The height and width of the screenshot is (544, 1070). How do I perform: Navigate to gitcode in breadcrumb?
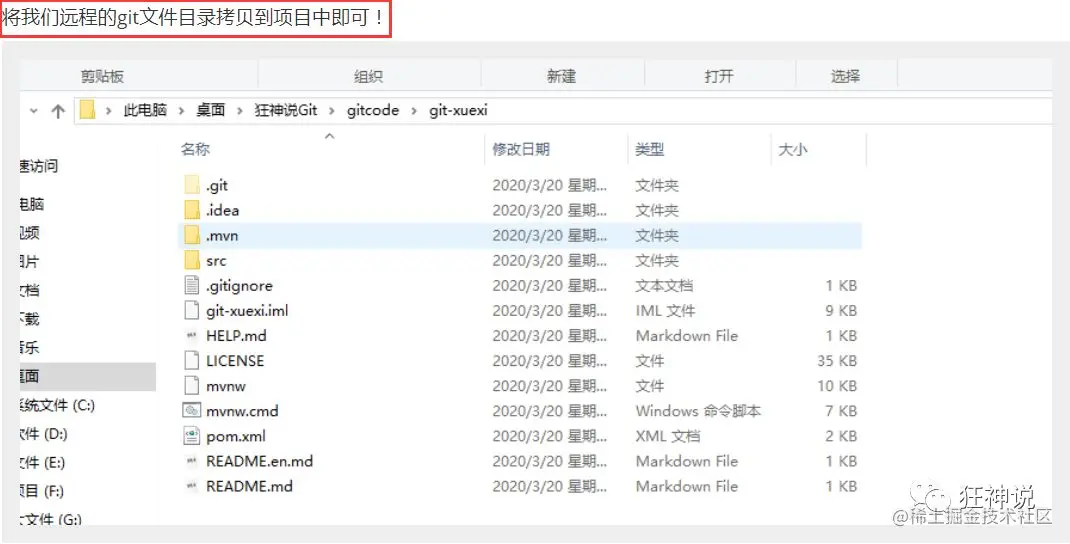pyautogui.click(x=373, y=111)
